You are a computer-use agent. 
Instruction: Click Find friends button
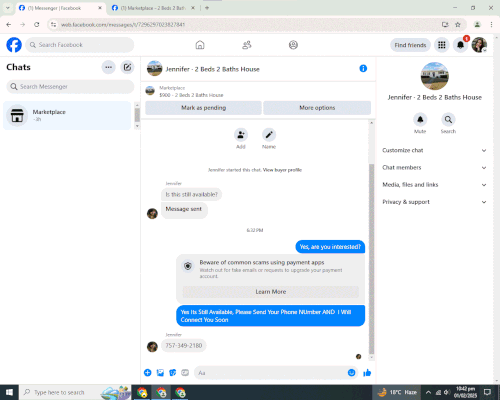point(410,45)
